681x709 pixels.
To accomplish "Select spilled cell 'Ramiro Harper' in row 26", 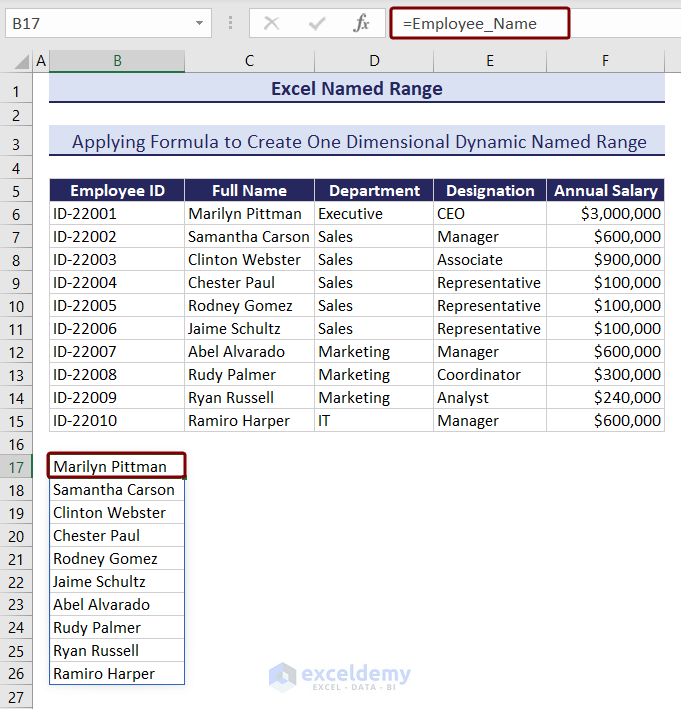I will [x=117, y=674].
